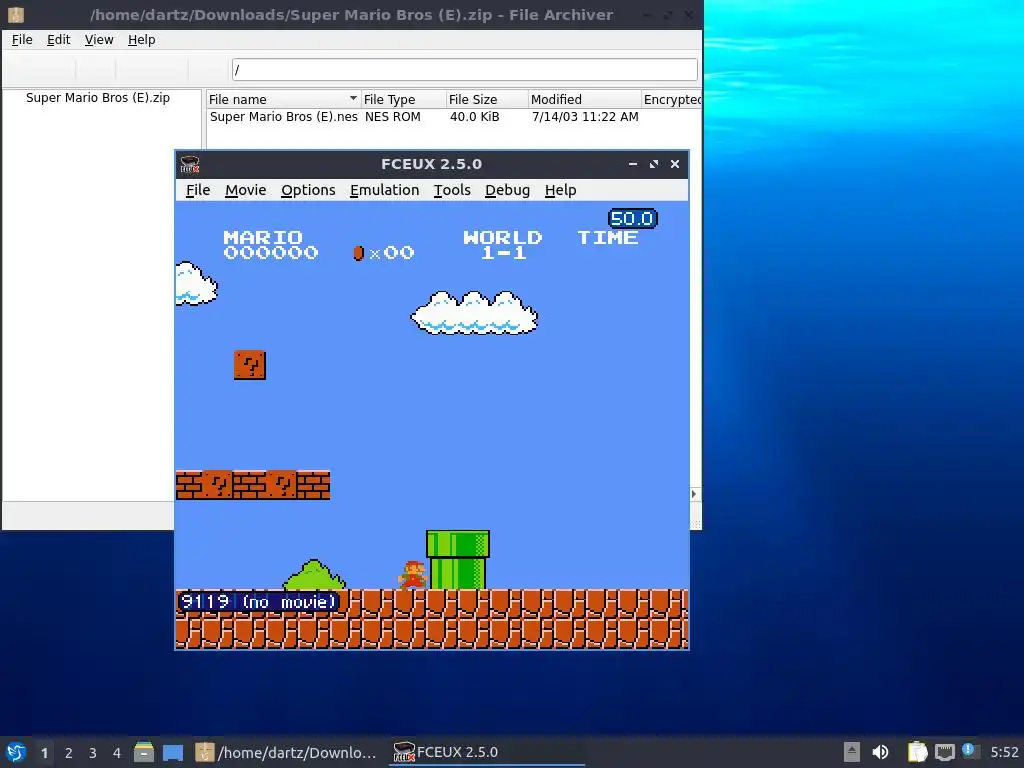Minimize the FCEUX window
Viewport: 1024px width, 768px height.
click(633, 164)
